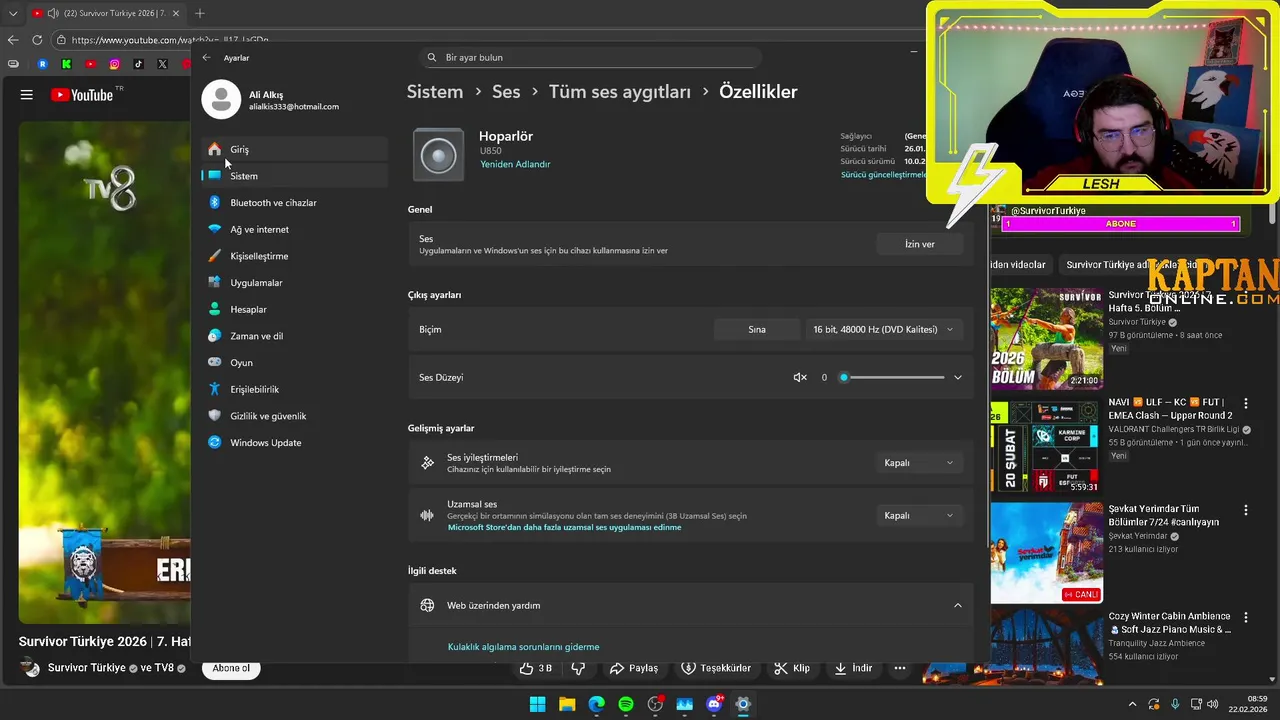Click the Hoparlör device icon
This screenshot has width=1280, height=720.
438,155
